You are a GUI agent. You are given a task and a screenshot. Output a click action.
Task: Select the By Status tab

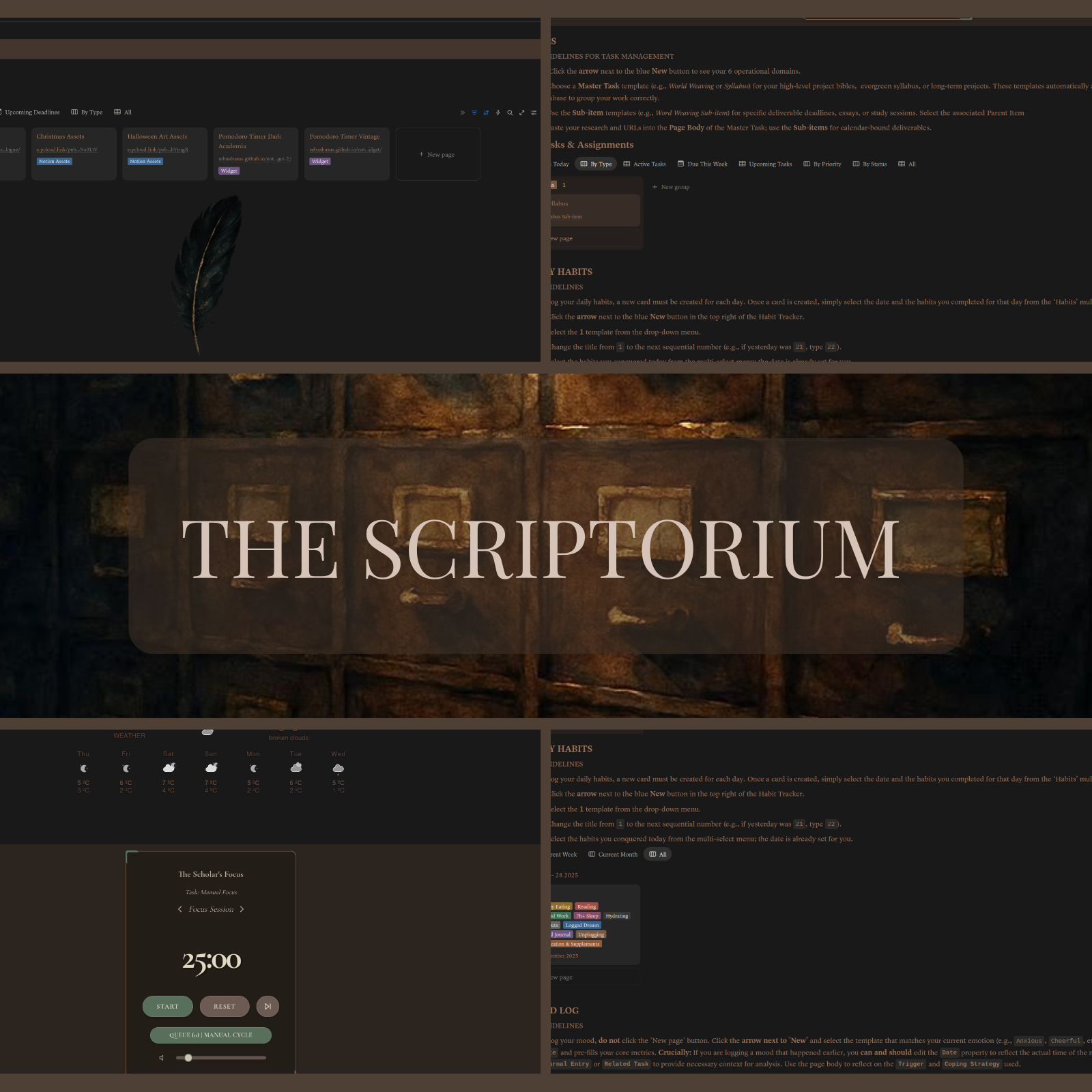point(870,164)
